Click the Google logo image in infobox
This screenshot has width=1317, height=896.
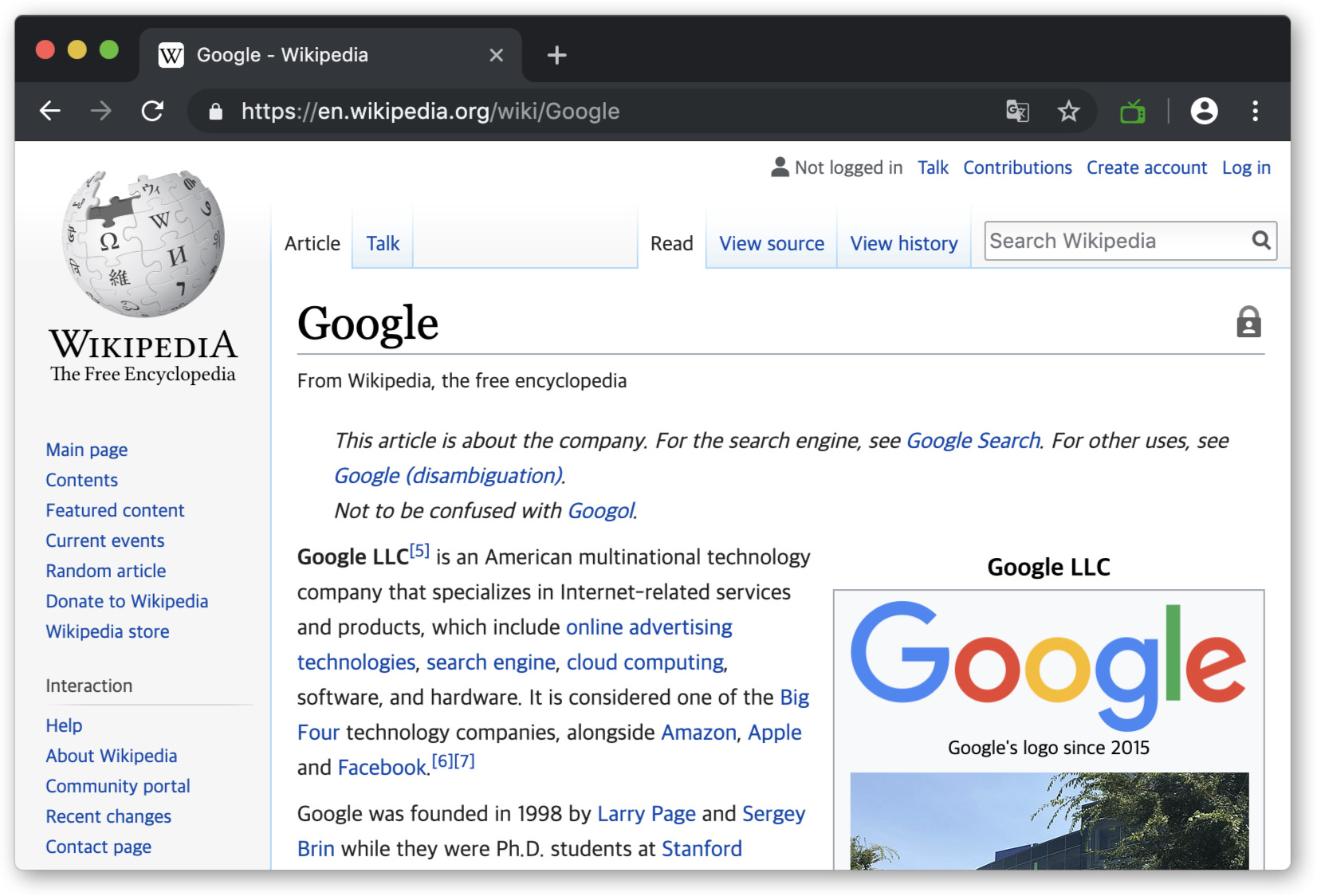point(1048,665)
